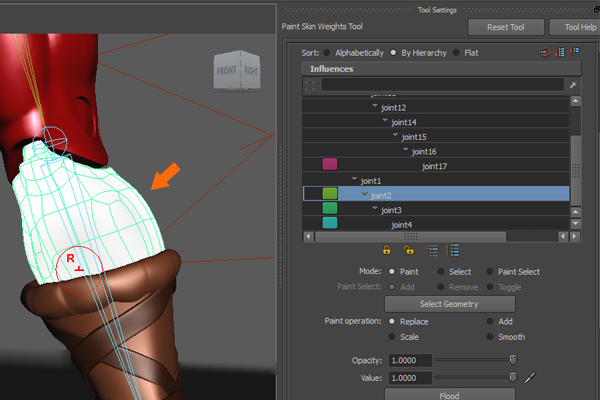The image size is (600, 400).
Task: Set sort mode to Flat
Action: pos(457,52)
